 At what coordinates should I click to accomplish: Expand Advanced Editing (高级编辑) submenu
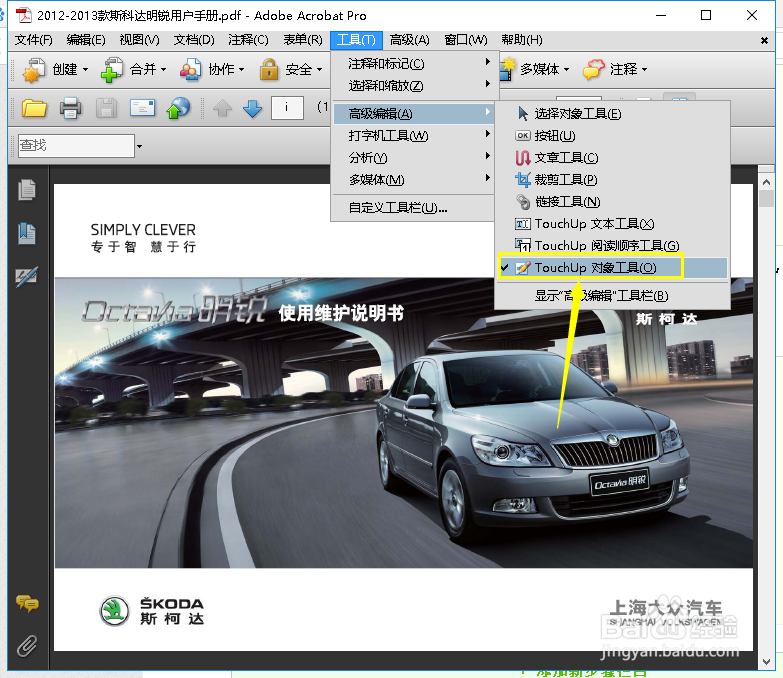pyautogui.click(x=414, y=114)
